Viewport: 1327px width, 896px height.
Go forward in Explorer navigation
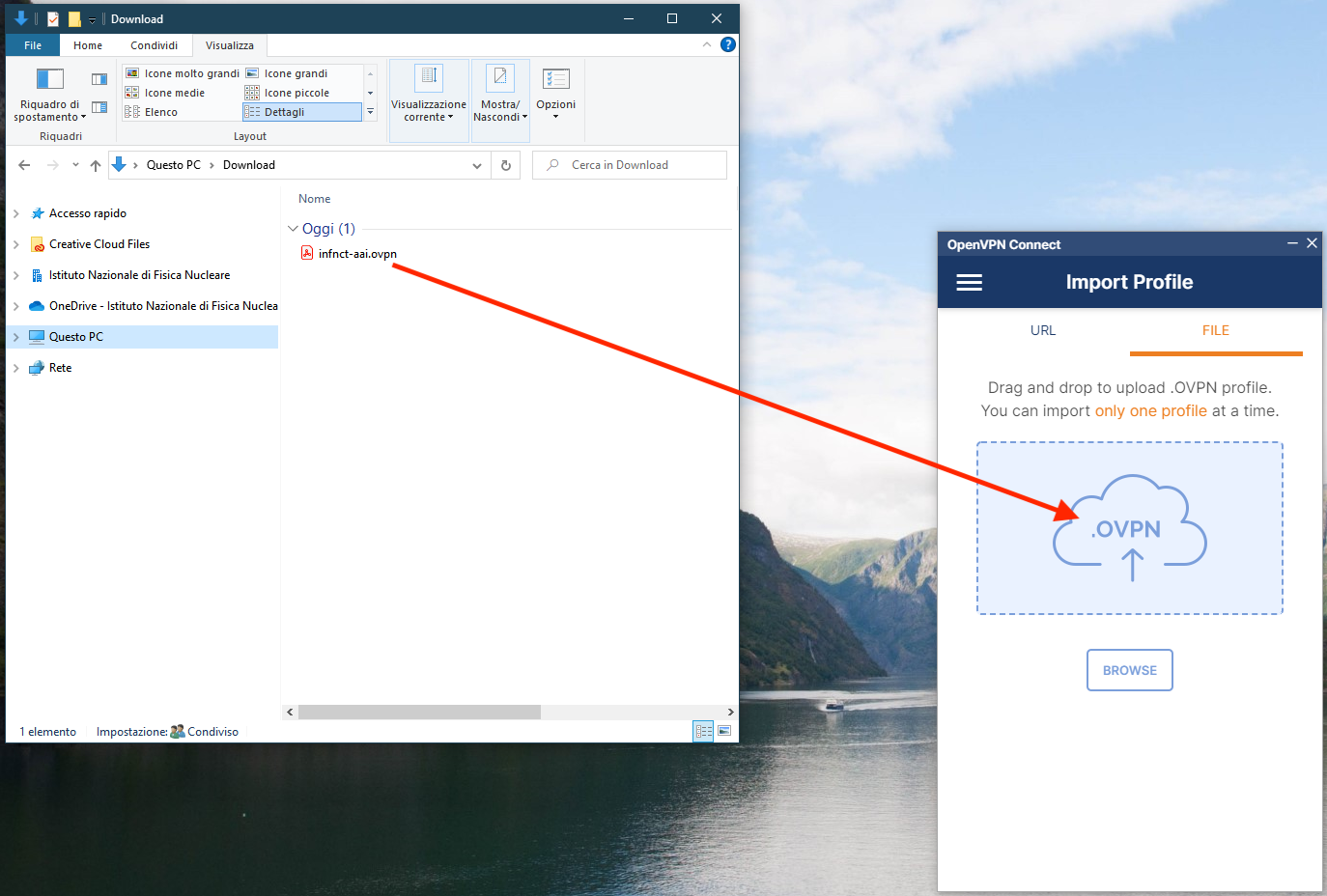coord(53,165)
